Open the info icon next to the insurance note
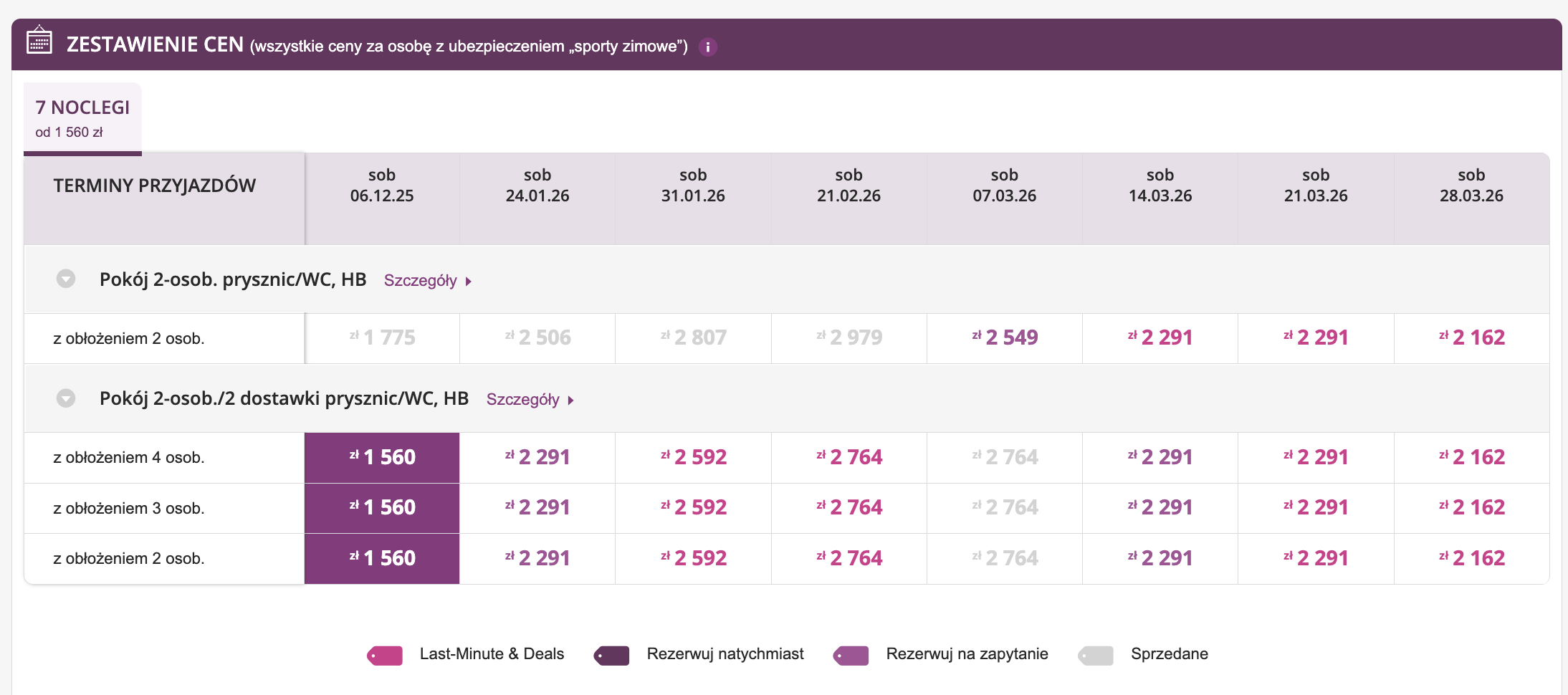The image size is (1568, 695). (709, 47)
